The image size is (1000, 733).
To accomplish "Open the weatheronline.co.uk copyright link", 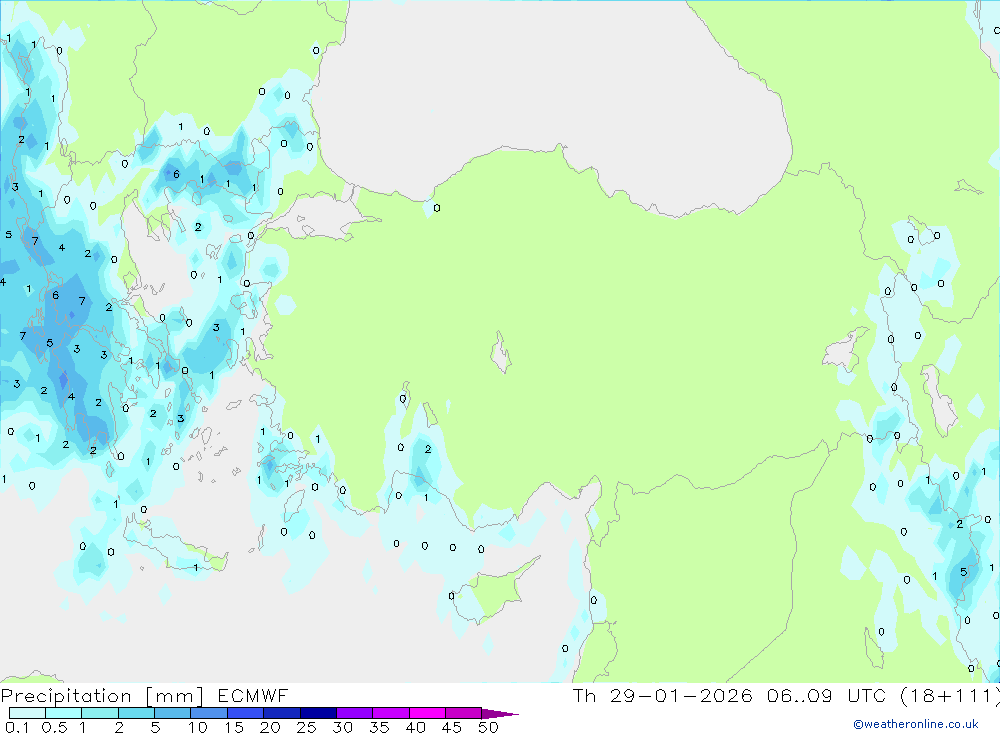I will coord(916,723).
